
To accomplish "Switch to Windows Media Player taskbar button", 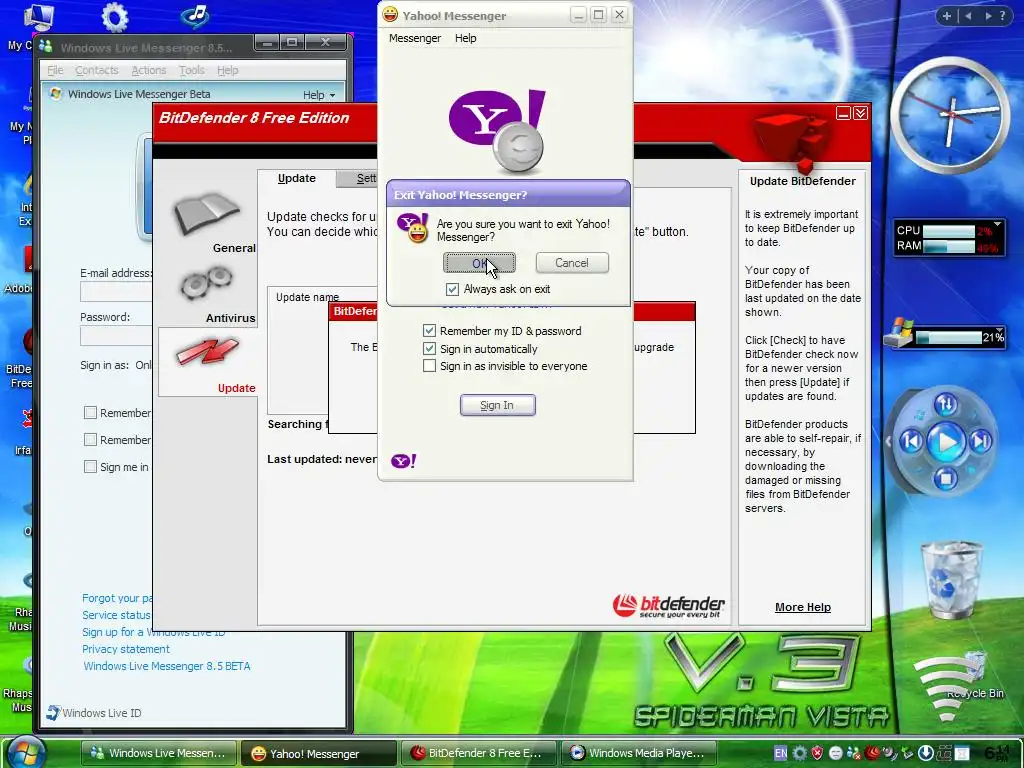I will 637,753.
